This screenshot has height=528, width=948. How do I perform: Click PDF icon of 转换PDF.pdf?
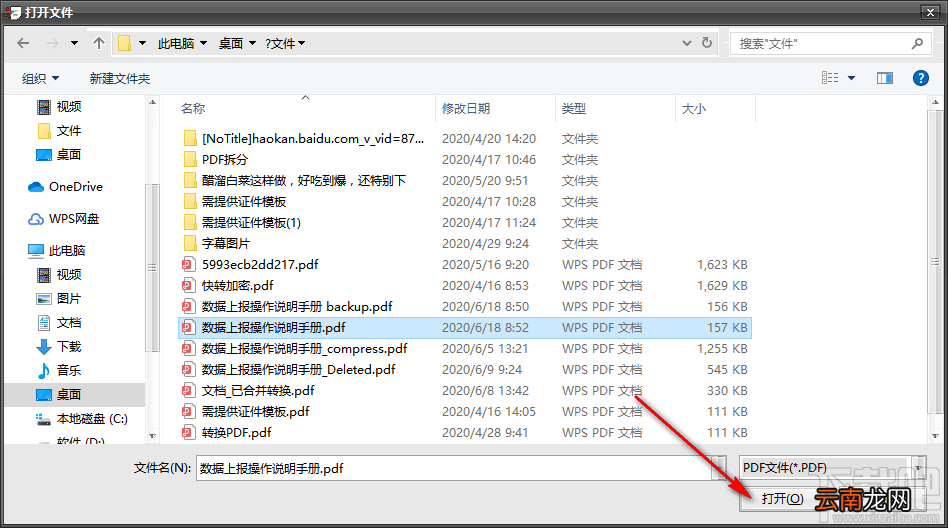[189, 432]
